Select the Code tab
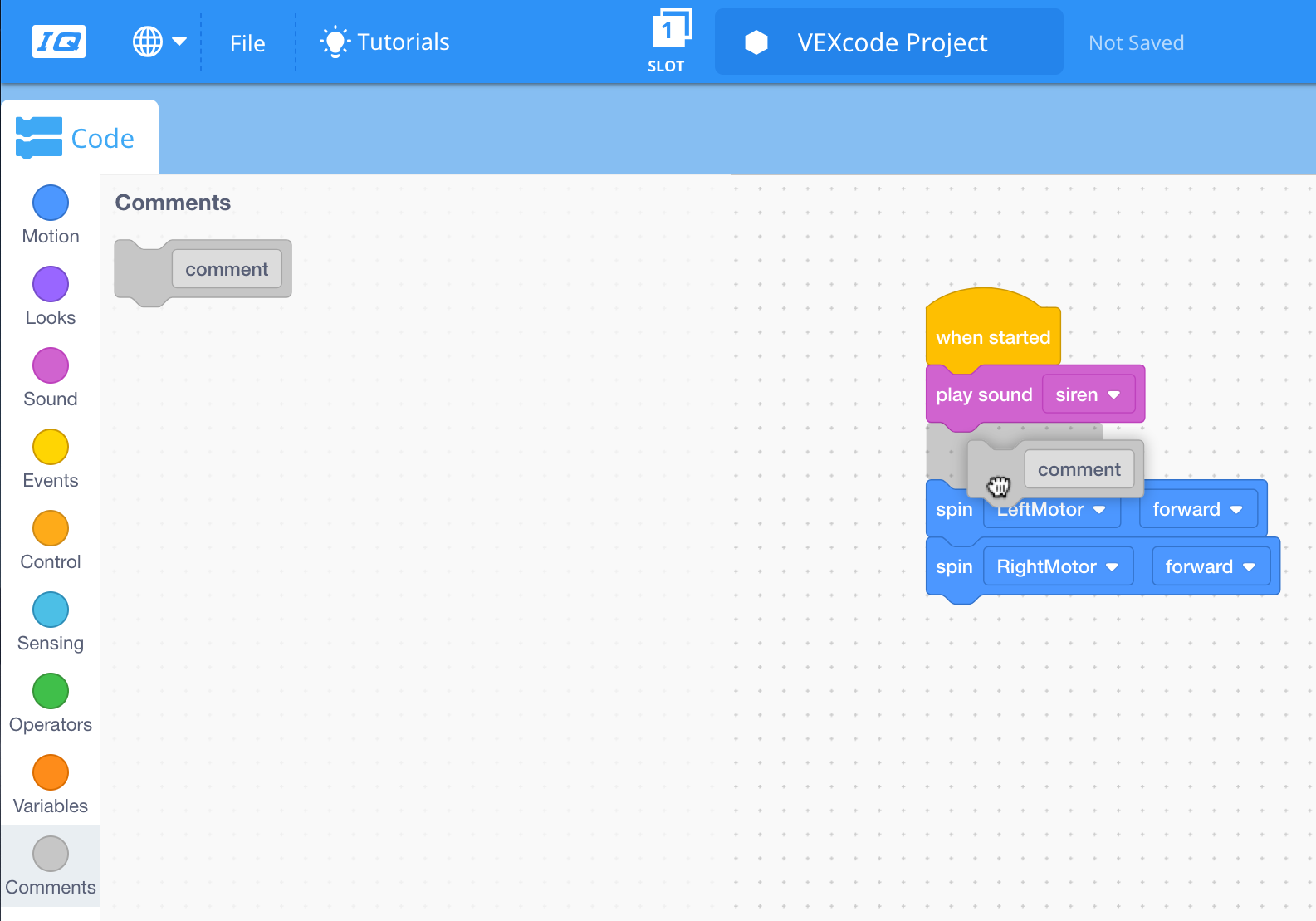The image size is (1316, 921). point(80,138)
